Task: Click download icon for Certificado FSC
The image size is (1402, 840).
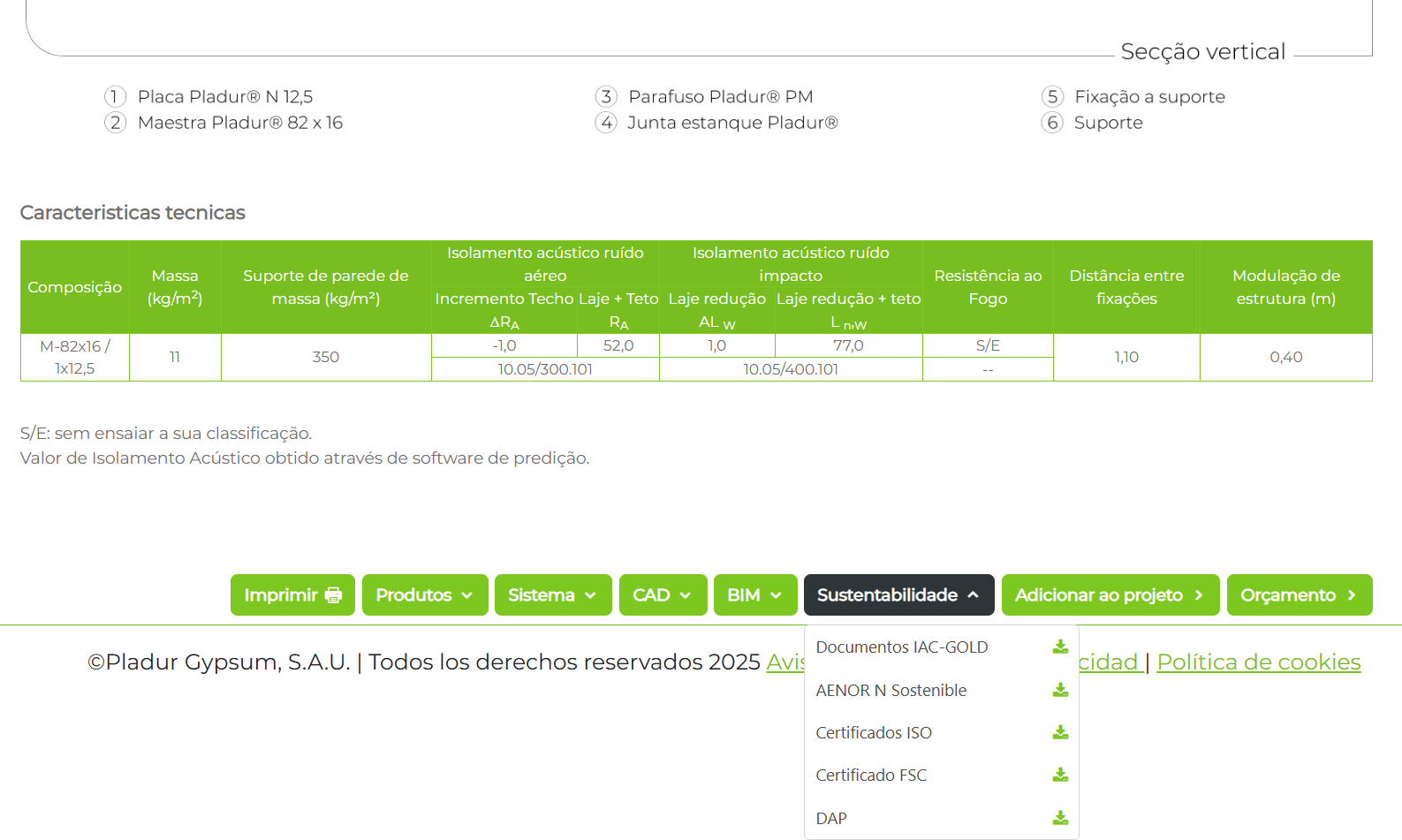Action: pos(1060,775)
